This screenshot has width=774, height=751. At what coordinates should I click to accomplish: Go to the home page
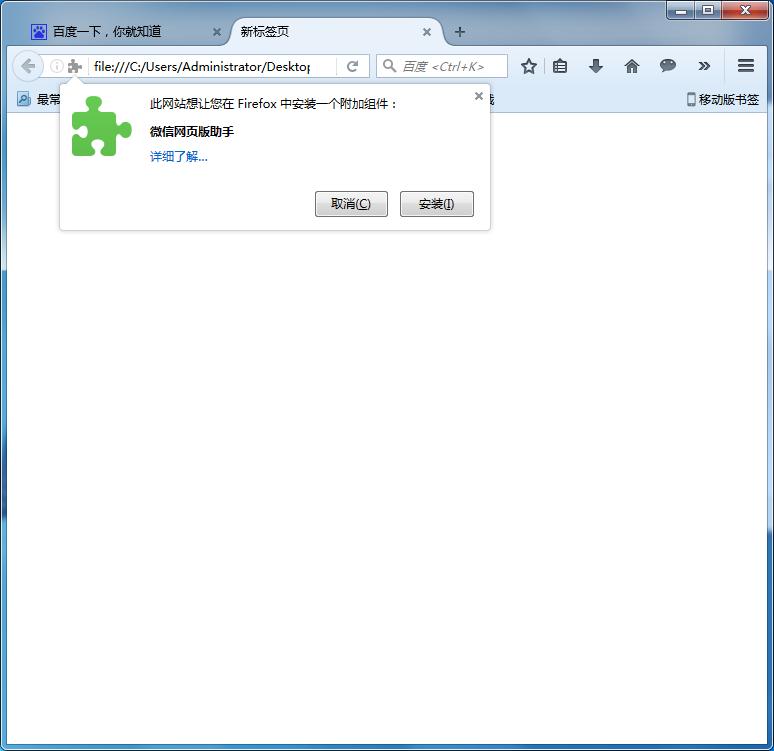click(632, 66)
